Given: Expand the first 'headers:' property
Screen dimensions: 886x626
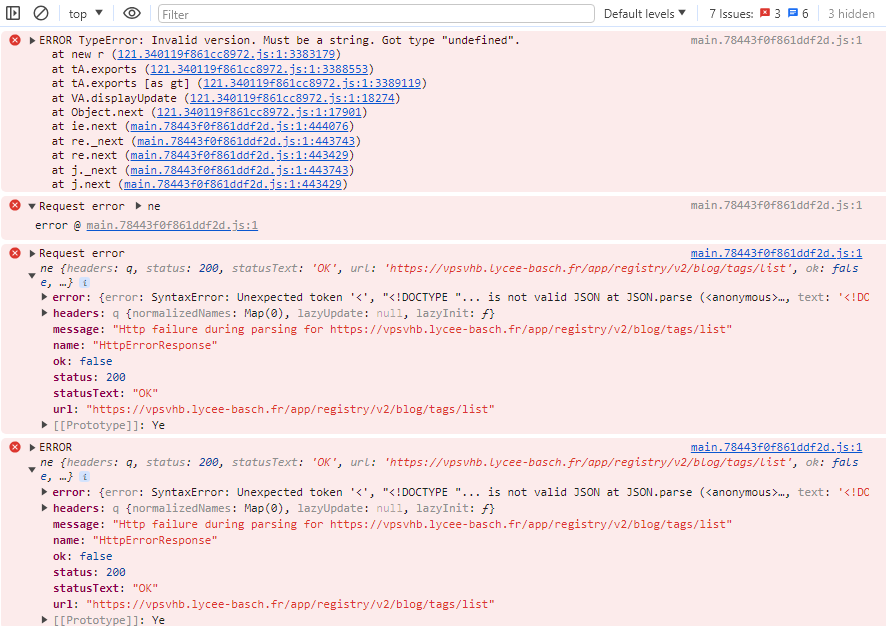Looking at the screenshot, I should pos(45,313).
